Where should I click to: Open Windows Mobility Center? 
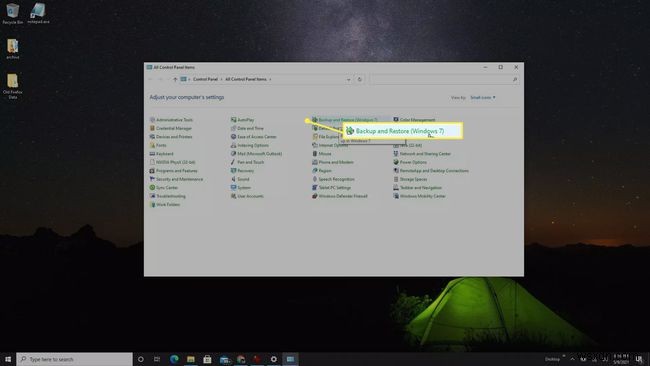click(x=420, y=196)
